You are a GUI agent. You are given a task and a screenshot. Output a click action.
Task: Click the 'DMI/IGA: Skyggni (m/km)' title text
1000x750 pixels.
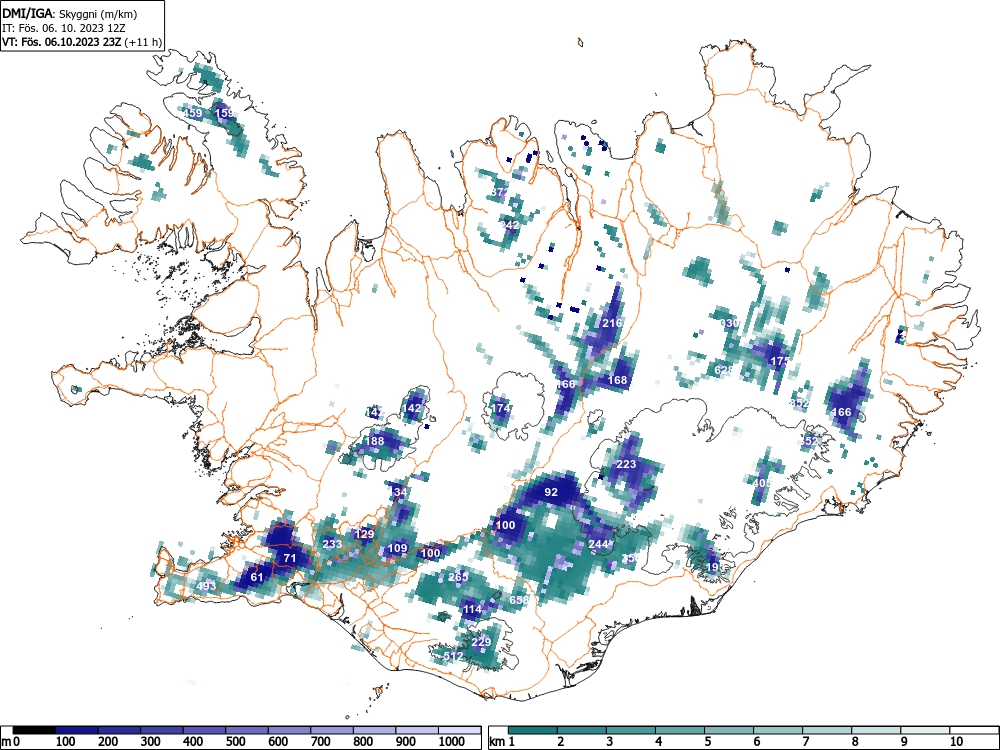pos(70,13)
